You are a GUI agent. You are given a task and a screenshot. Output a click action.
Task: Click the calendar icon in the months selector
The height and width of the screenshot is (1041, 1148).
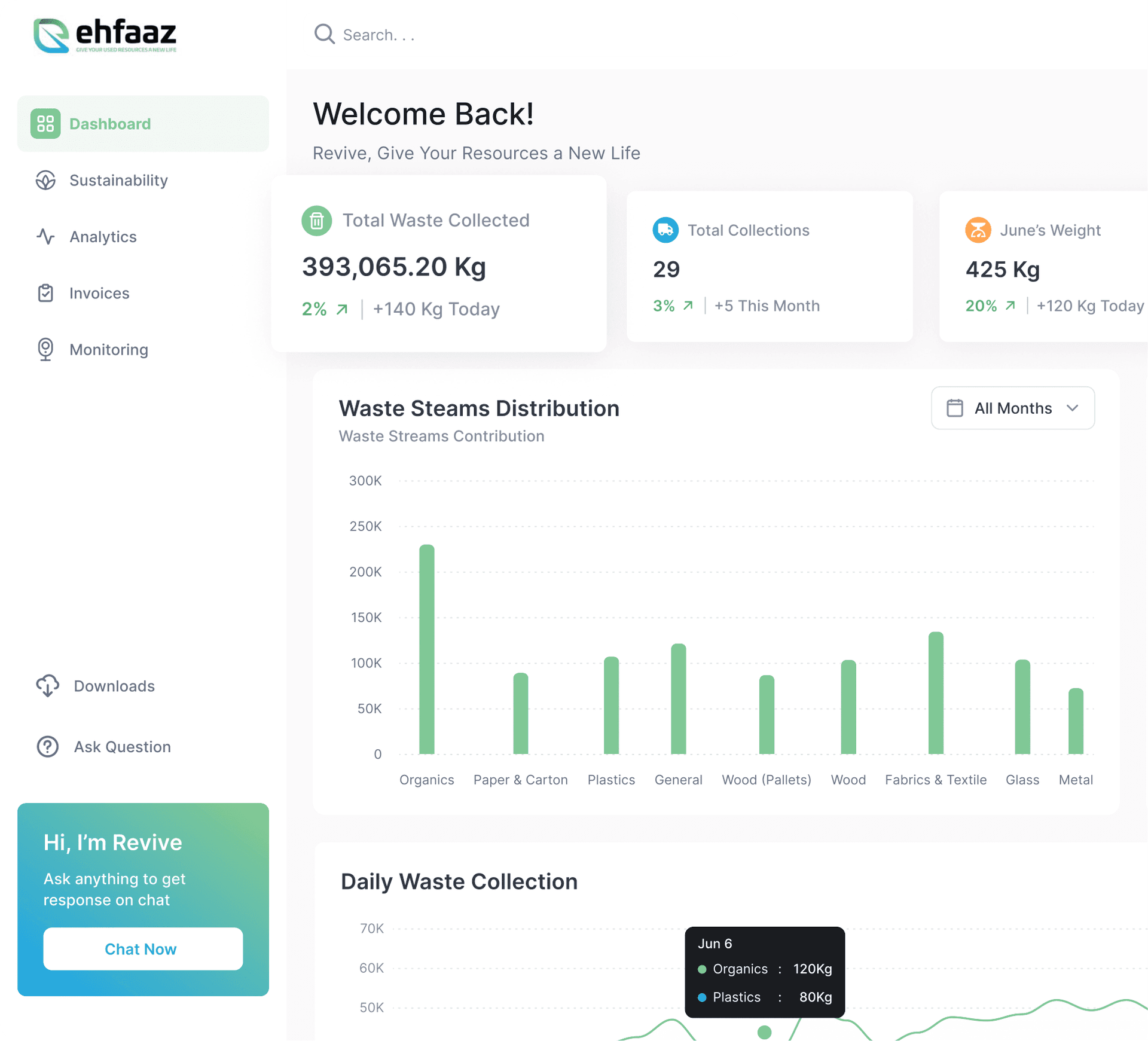click(x=955, y=408)
